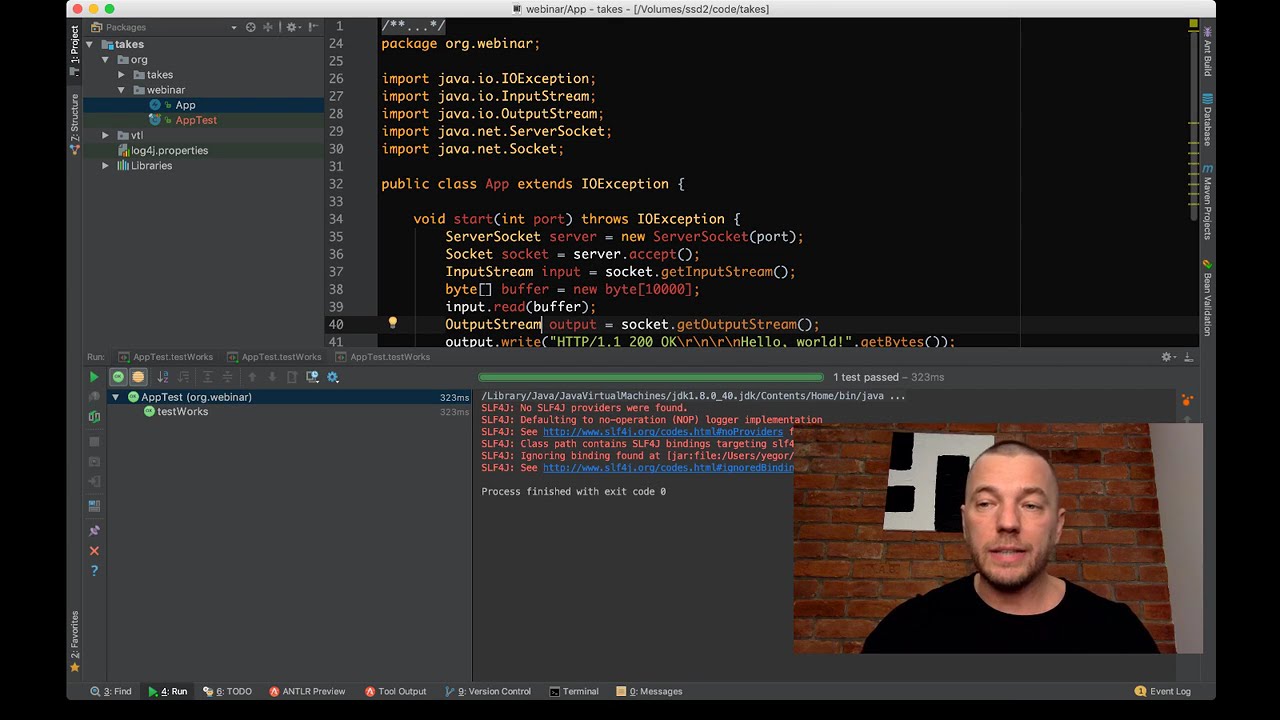Open slf4j noProviders link

tap(662, 432)
